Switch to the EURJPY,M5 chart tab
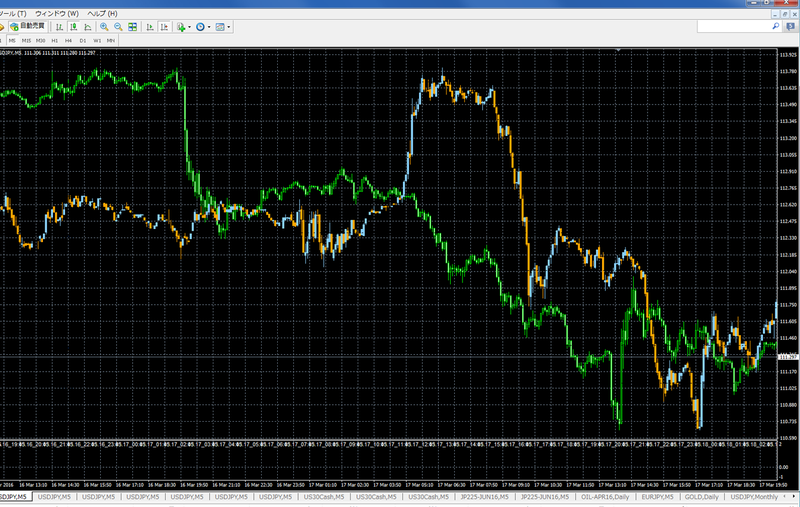 click(x=657, y=496)
